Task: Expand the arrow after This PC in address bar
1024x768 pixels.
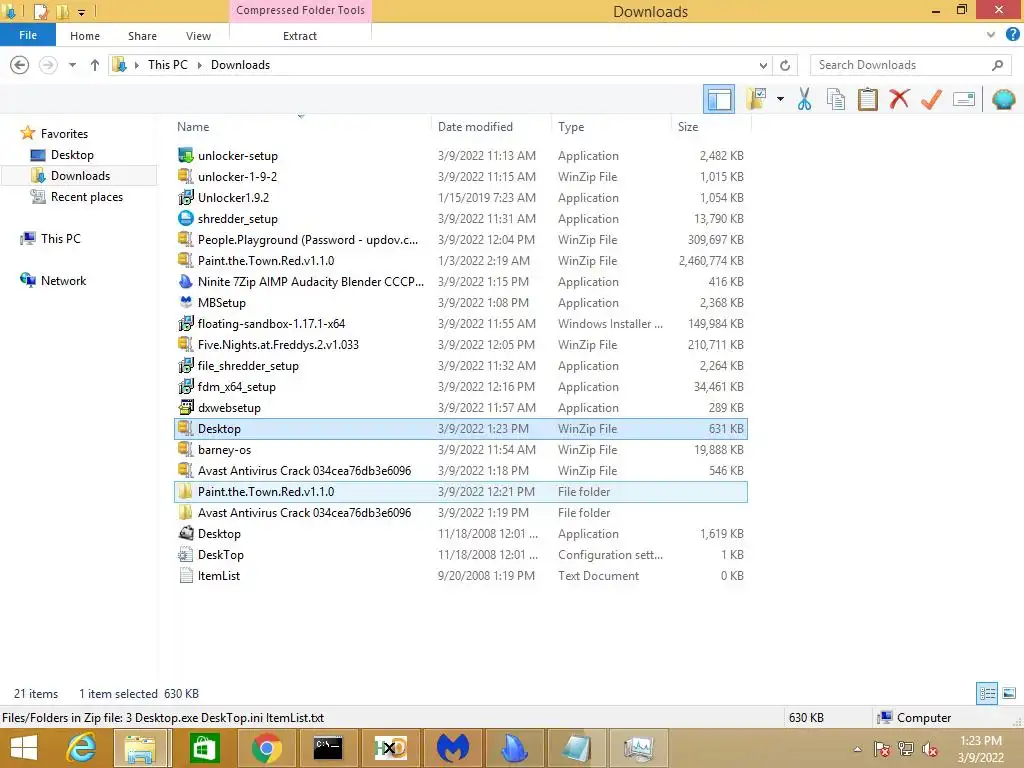Action: [x=200, y=65]
